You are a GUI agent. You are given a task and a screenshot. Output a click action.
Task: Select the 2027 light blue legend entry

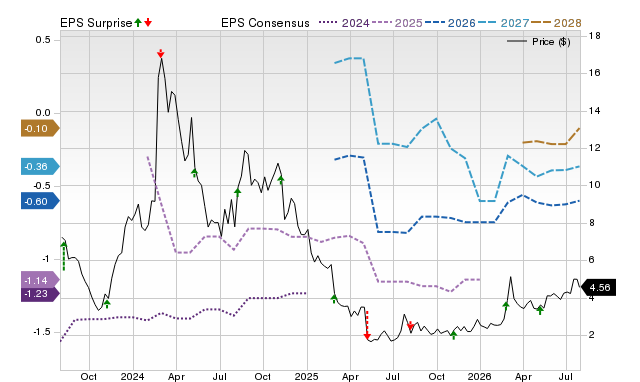tap(504, 23)
